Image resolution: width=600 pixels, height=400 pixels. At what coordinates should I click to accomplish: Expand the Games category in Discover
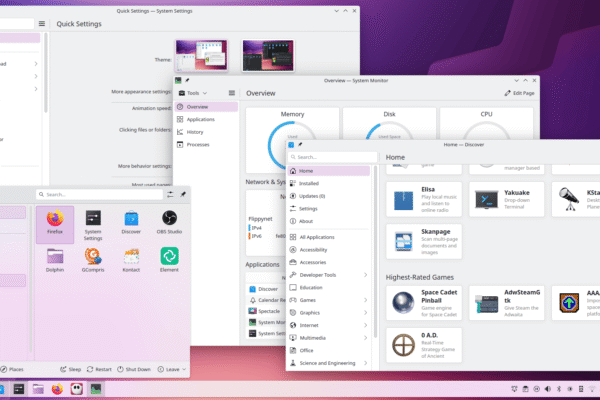pos(365,300)
